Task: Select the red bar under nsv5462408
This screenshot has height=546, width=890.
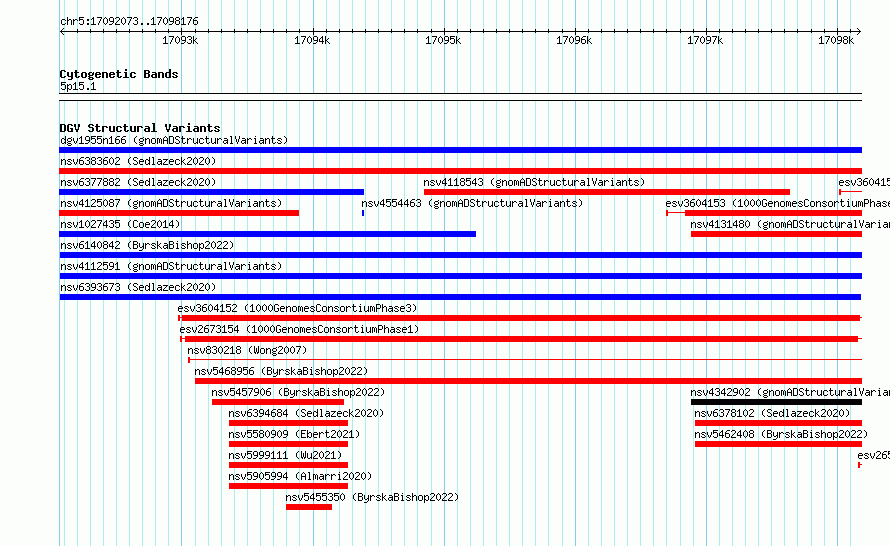Action: pyautogui.click(x=778, y=444)
